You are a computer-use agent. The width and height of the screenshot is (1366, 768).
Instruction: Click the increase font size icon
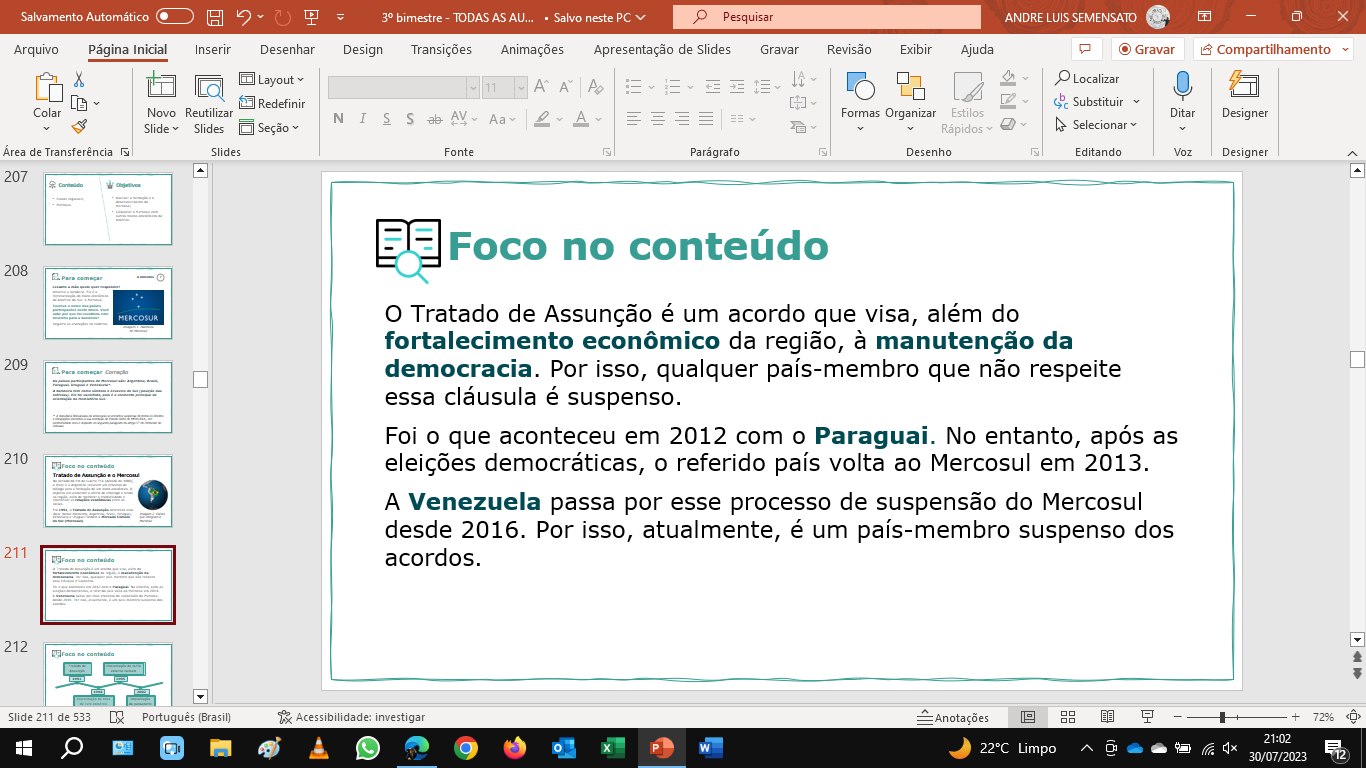click(x=543, y=88)
